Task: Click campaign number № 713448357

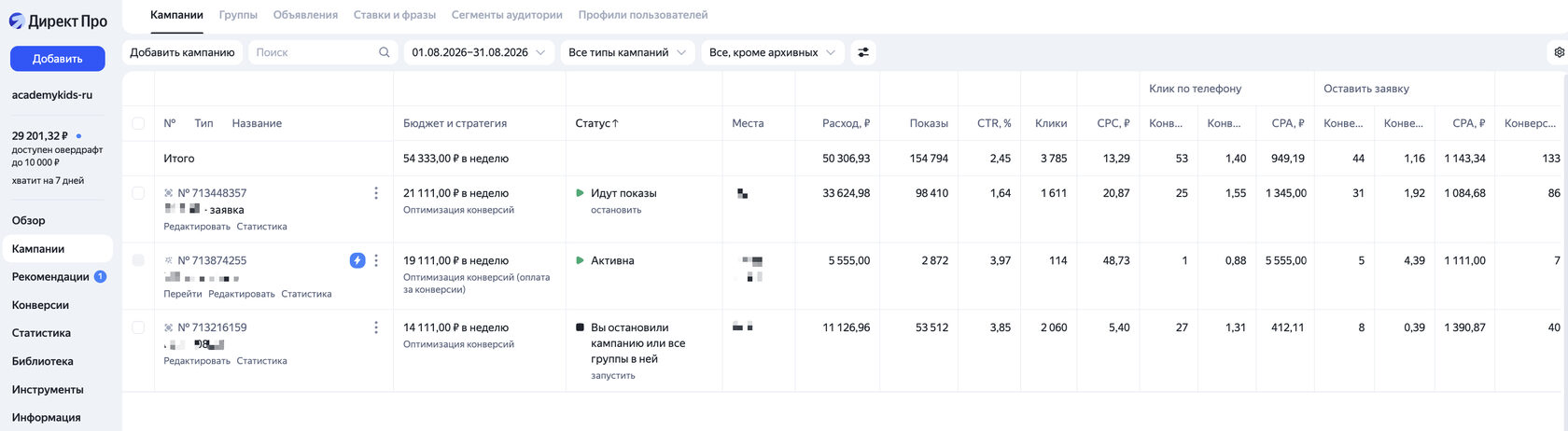Action: click(212, 193)
